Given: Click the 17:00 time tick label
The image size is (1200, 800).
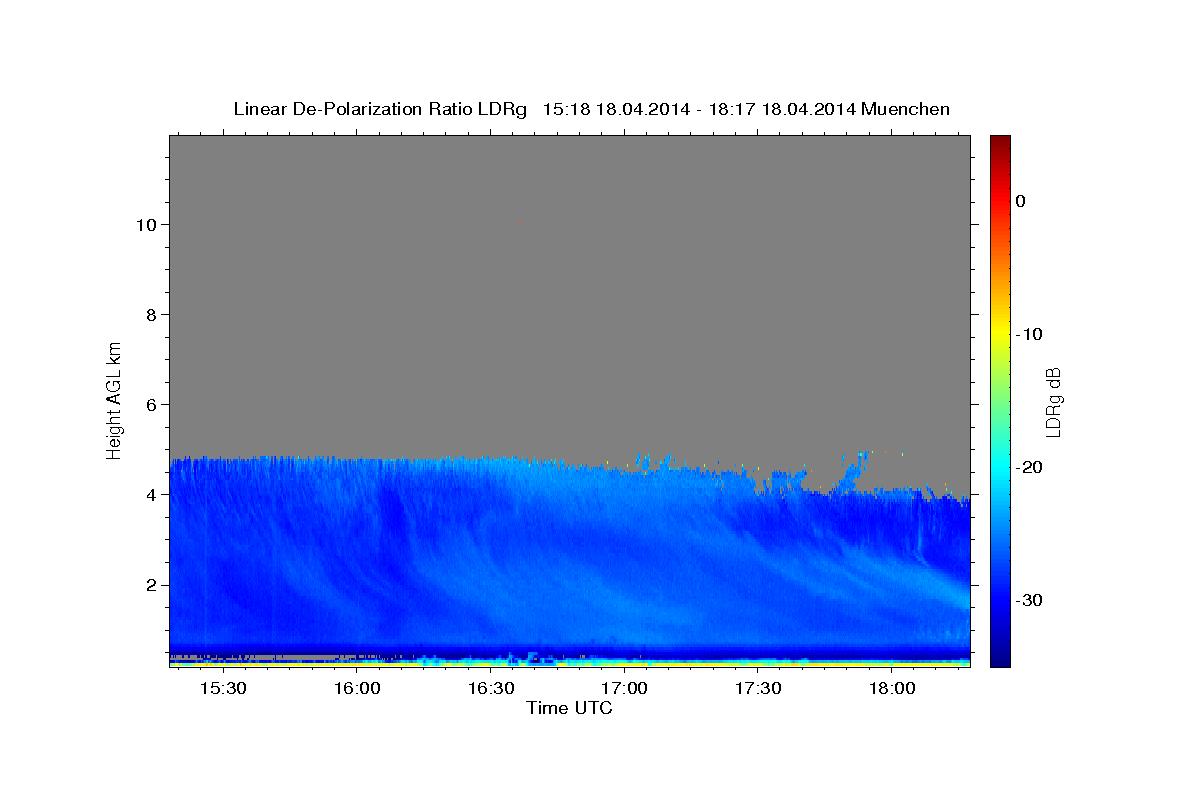Looking at the screenshot, I should 624,689.
